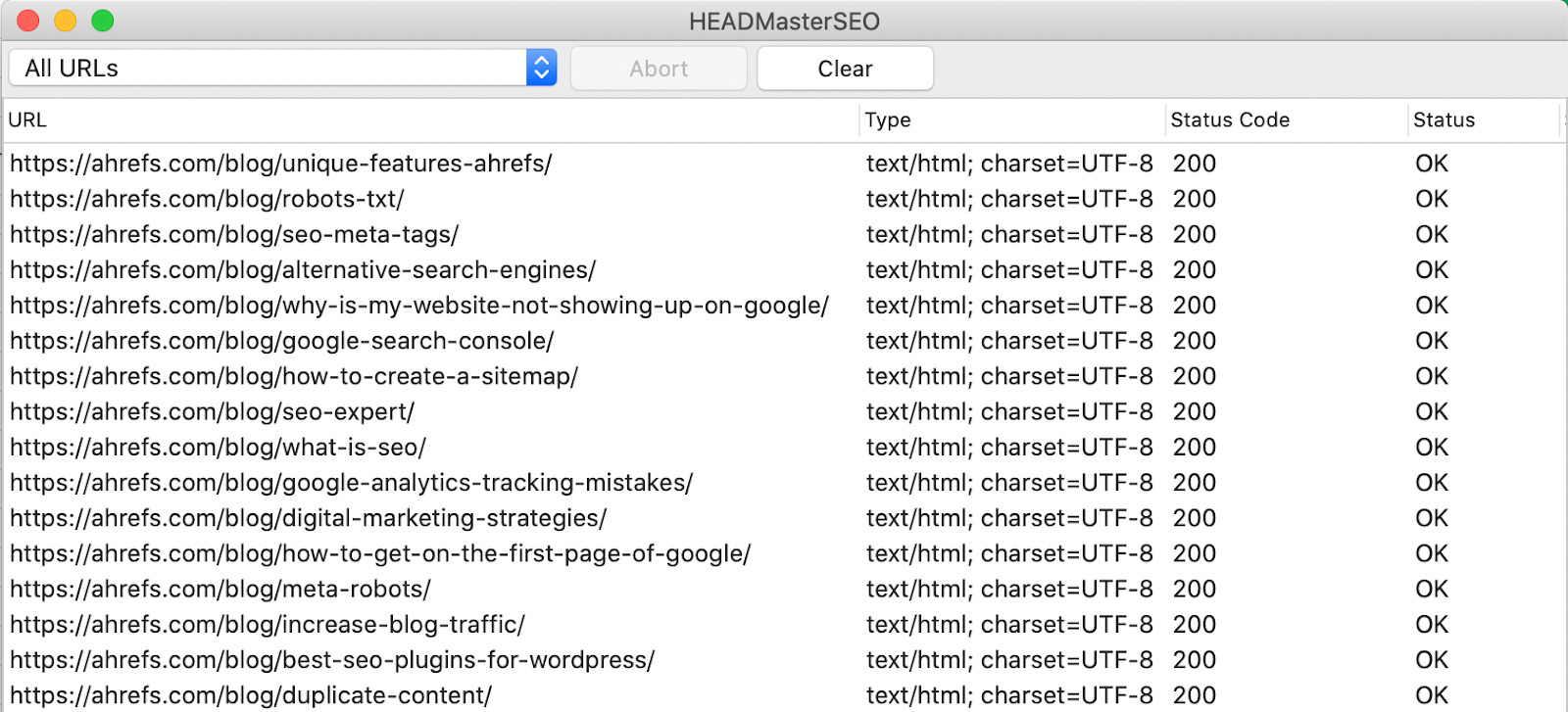Viewport: 1568px width, 712px height.
Task: Highlight the meta-robots URL row
Action: pyautogui.click(x=220, y=590)
